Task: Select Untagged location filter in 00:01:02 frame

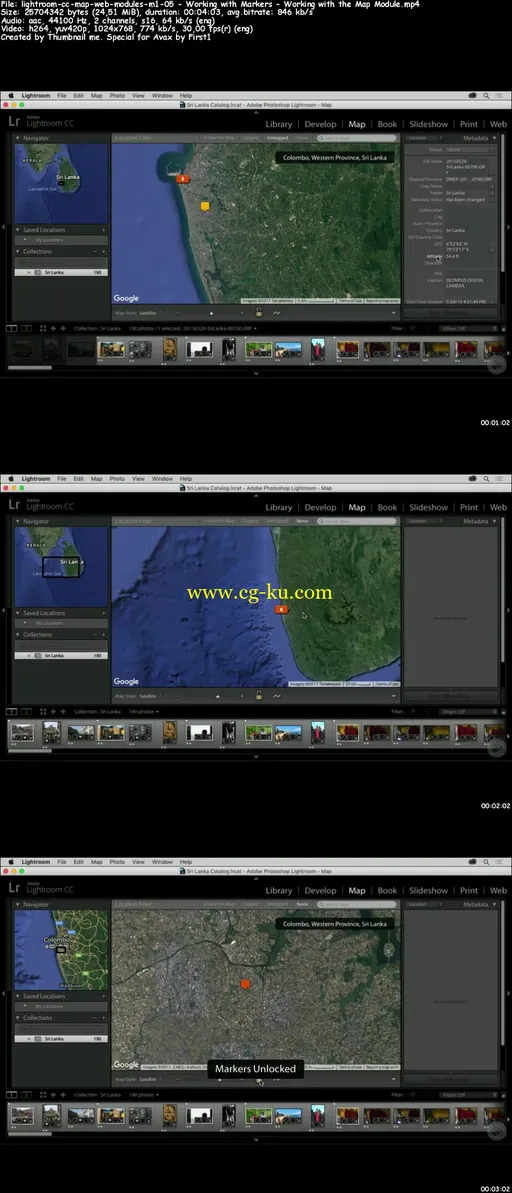Action: pyautogui.click(x=277, y=138)
